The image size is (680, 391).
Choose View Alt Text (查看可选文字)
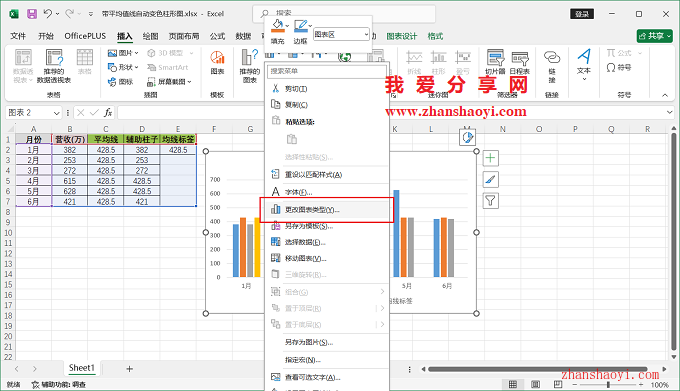[327, 377]
